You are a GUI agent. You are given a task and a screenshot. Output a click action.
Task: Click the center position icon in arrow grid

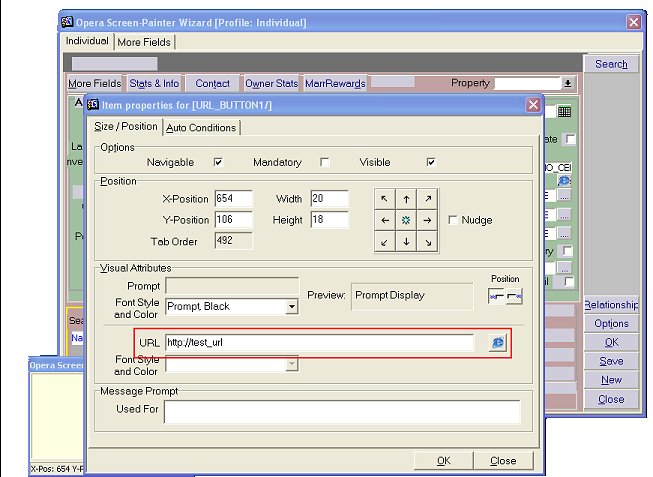click(x=406, y=220)
